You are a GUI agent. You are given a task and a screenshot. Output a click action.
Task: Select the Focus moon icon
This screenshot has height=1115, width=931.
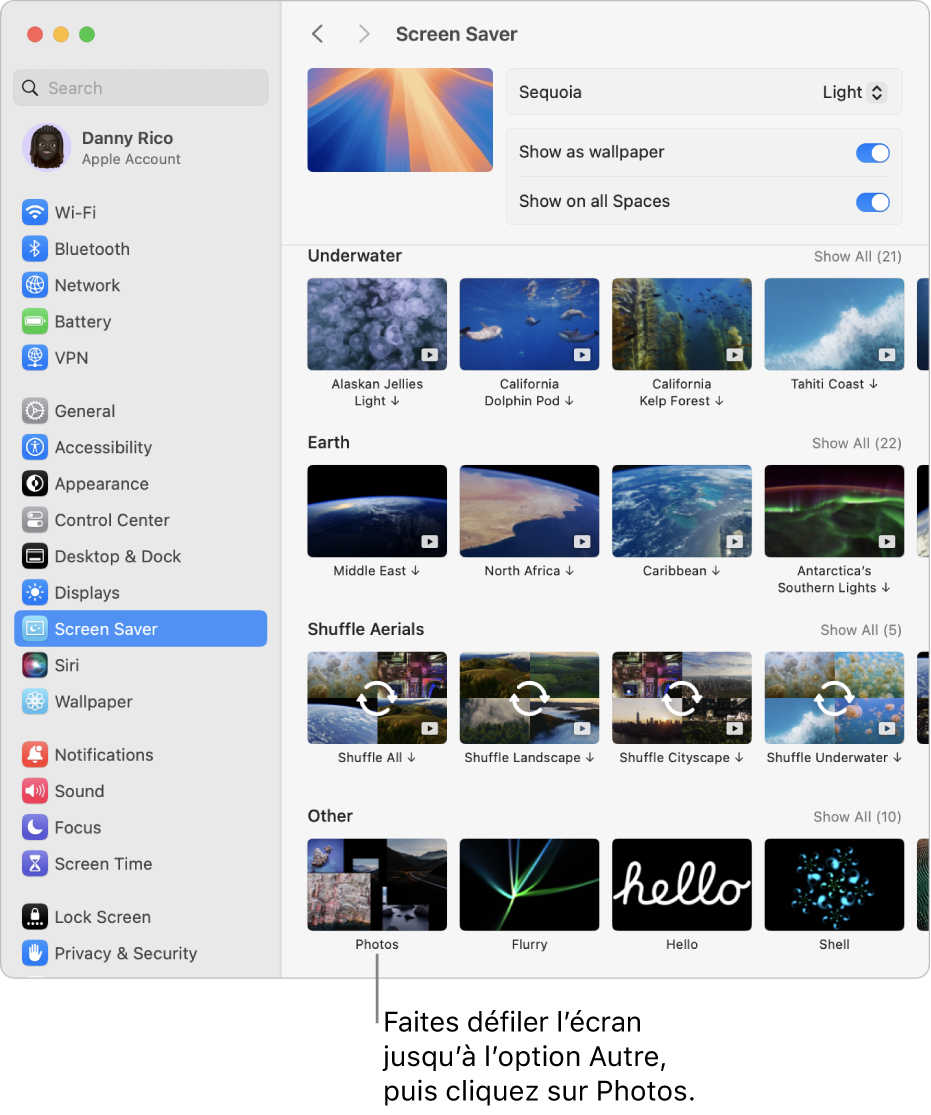[x=34, y=826]
